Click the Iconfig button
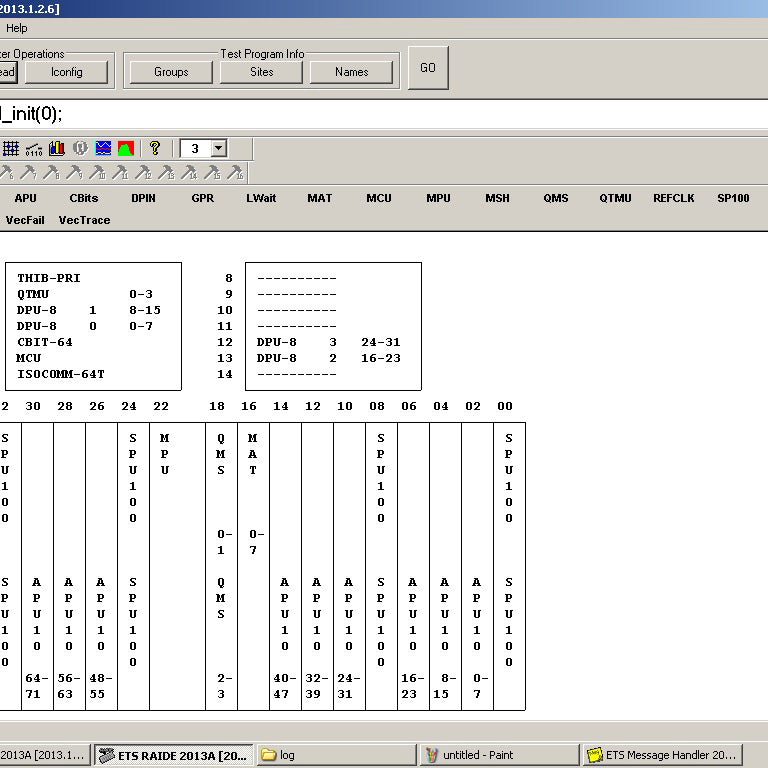 [x=67, y=72]
